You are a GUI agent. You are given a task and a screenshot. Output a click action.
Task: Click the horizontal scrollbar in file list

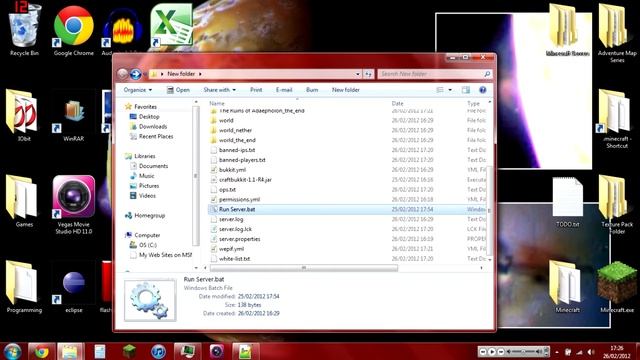[x=304, y=268]
